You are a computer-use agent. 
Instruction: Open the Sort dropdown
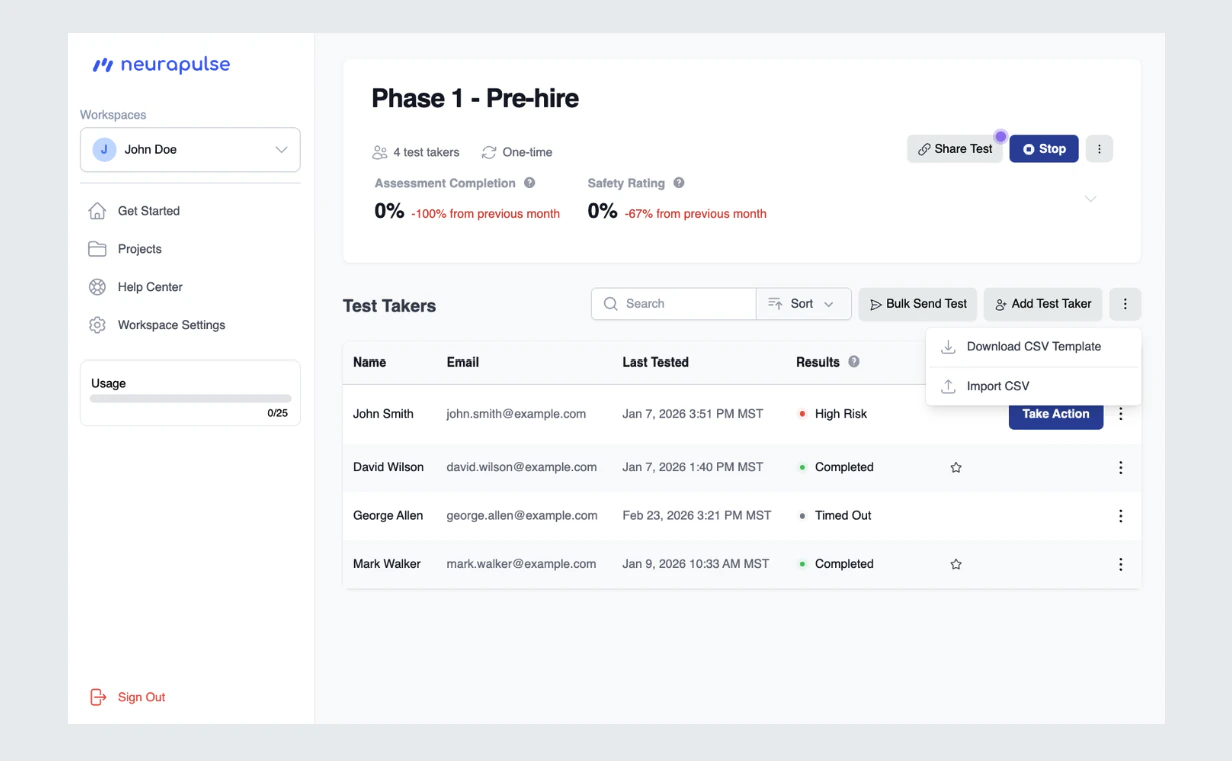(803, 303)
